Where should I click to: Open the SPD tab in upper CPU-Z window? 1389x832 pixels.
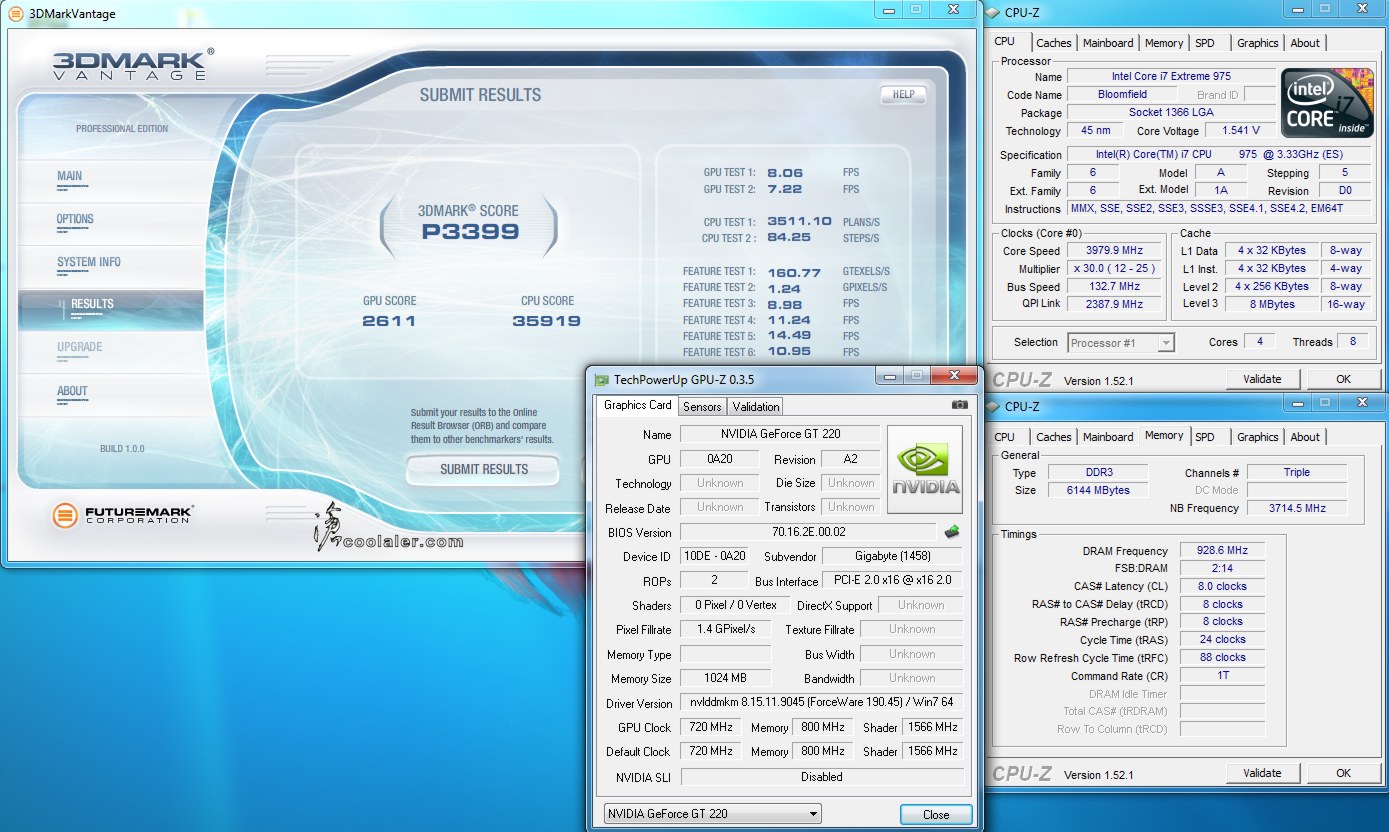click(x=1205, y=43)
